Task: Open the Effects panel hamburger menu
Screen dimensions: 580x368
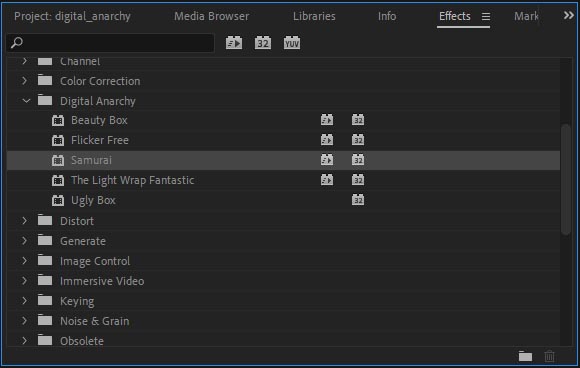Action: pyautogui.click(x=486, y=16)
